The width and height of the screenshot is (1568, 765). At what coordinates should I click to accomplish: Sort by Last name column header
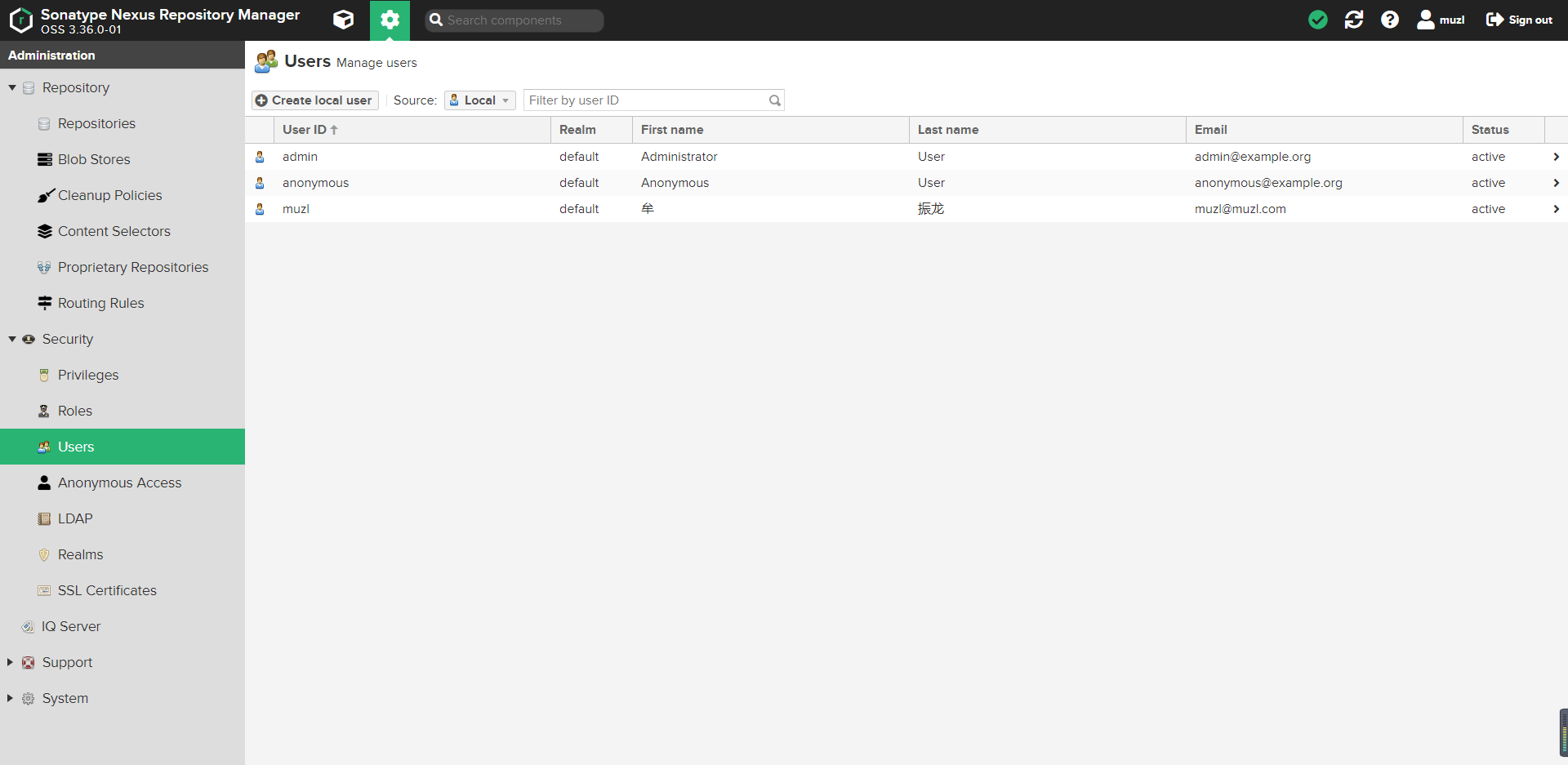coord(1047,130)
